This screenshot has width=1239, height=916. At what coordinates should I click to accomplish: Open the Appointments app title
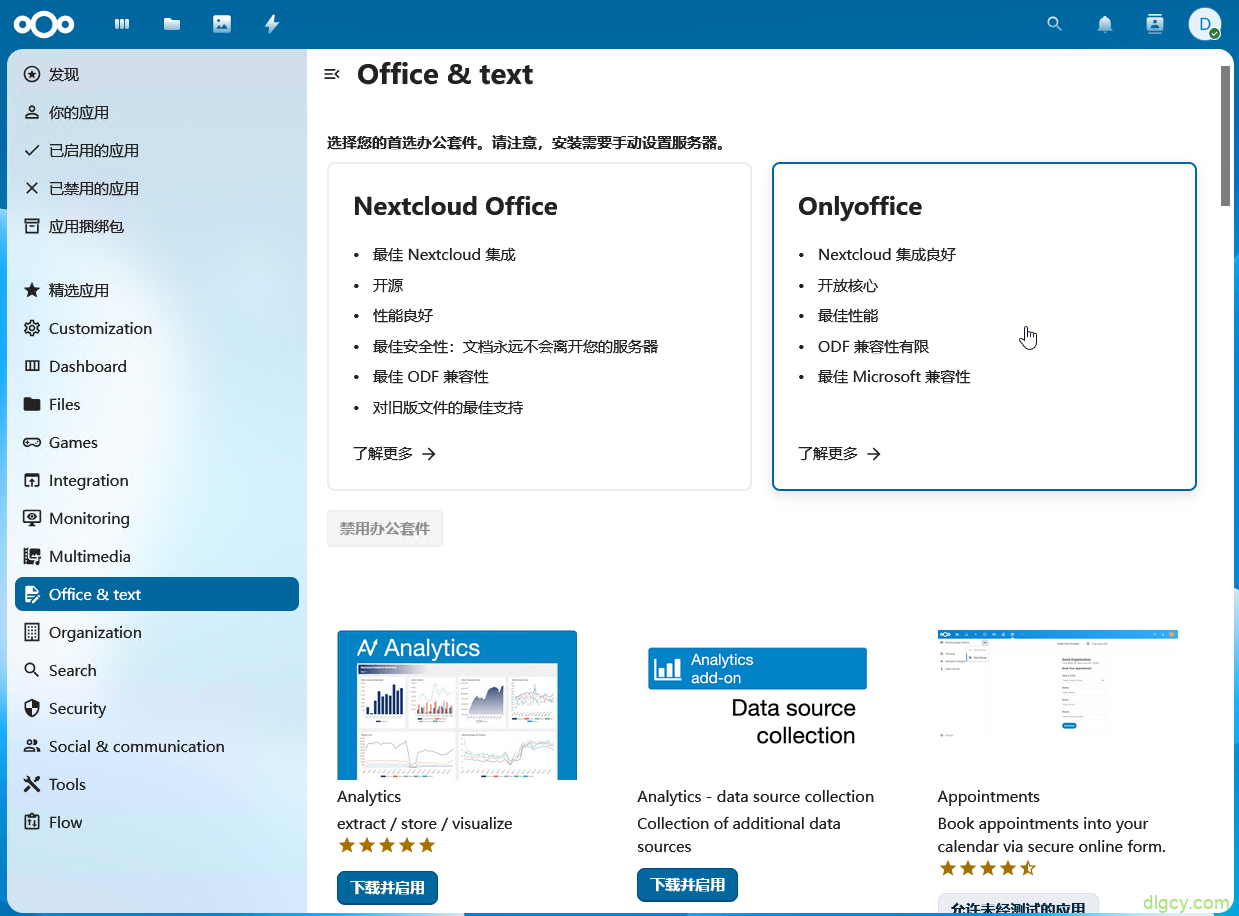click(989, 796)
